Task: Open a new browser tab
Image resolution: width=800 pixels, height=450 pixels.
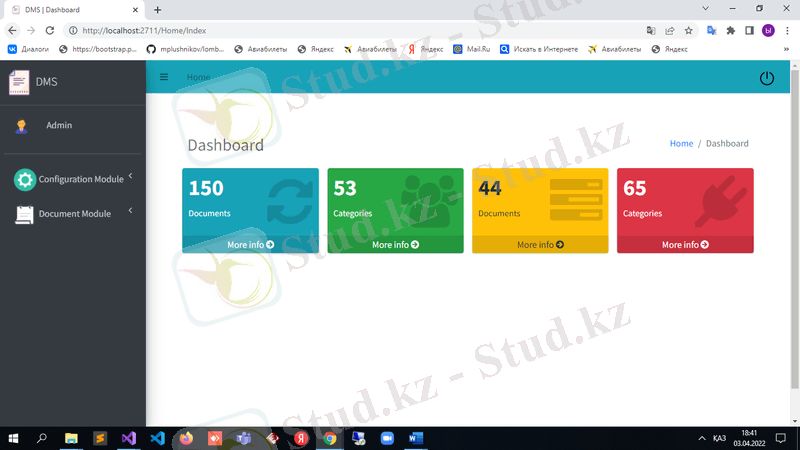Action: pos(158,10)
